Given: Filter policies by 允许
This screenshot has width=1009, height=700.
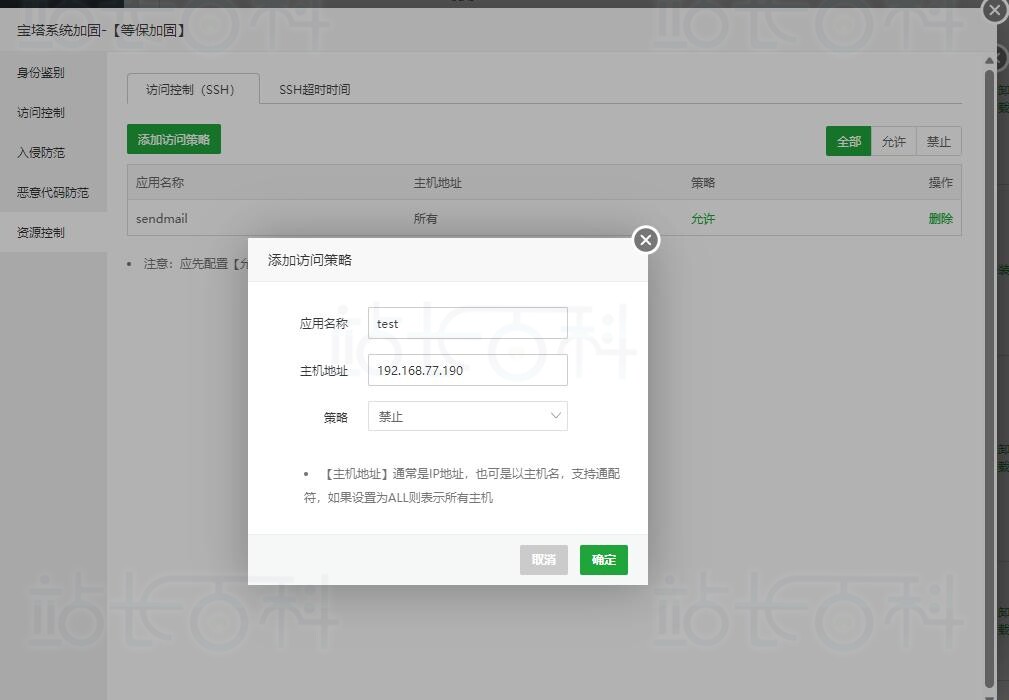Looking at the screenshot, I should (x=893, y=141).
